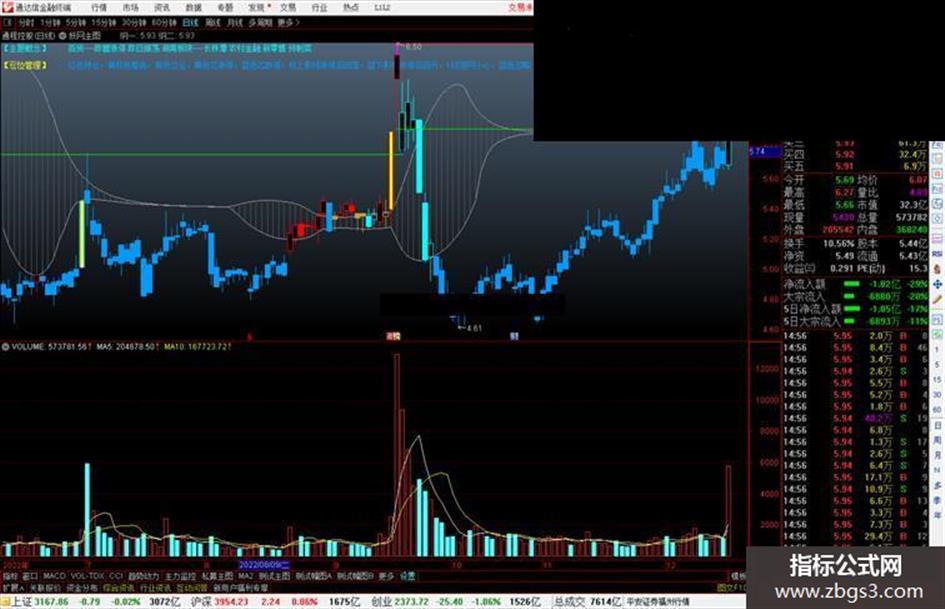Select the MA2 indicator tab
This screenshot has width=945, height=609.
pyautogui.click(x=245, y=576)
